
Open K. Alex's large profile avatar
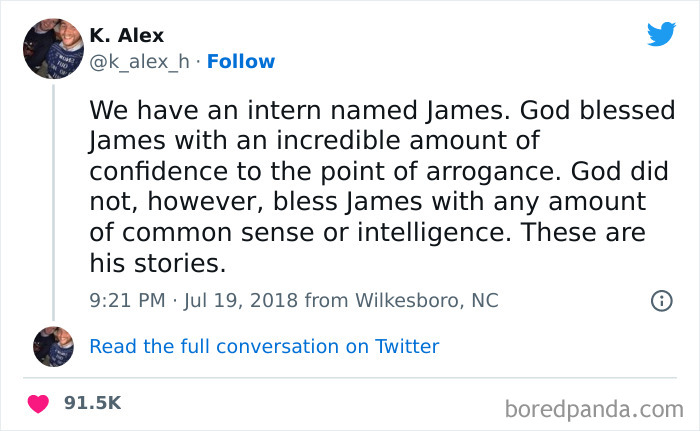[x=53, y=48]
